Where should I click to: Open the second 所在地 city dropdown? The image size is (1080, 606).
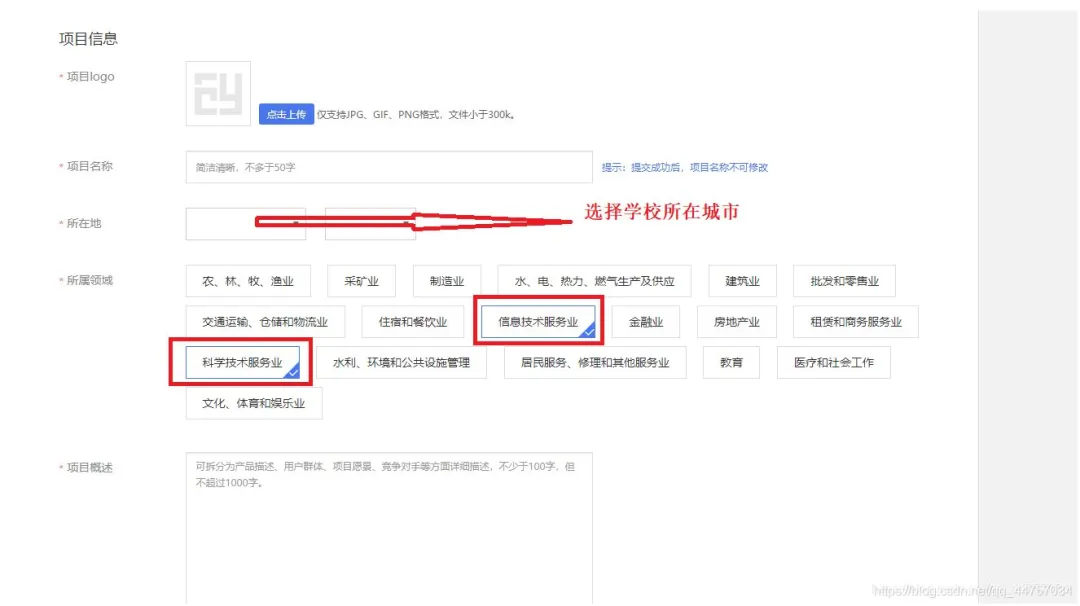370,224
